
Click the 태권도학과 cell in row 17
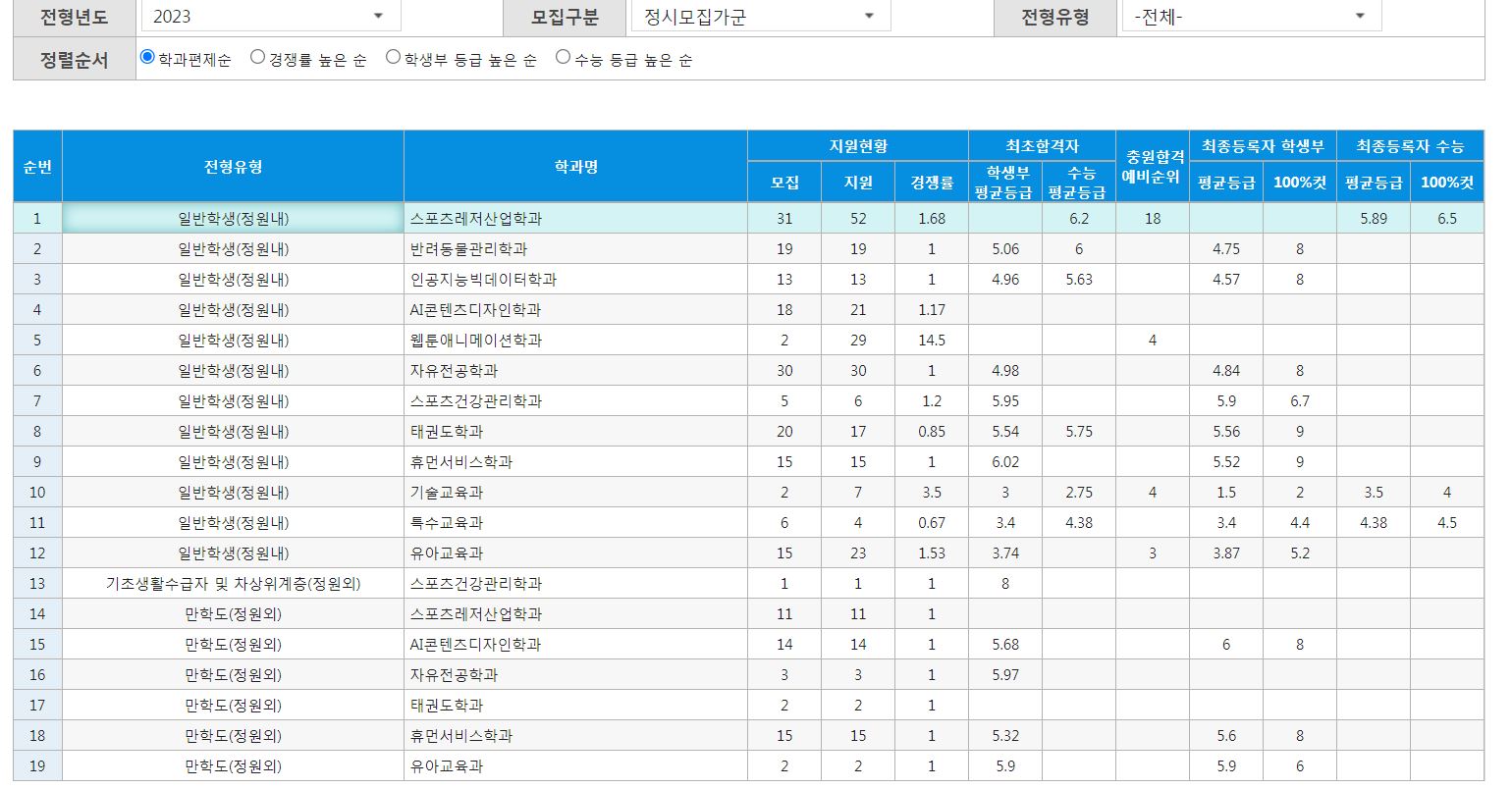tap(575, 705)
